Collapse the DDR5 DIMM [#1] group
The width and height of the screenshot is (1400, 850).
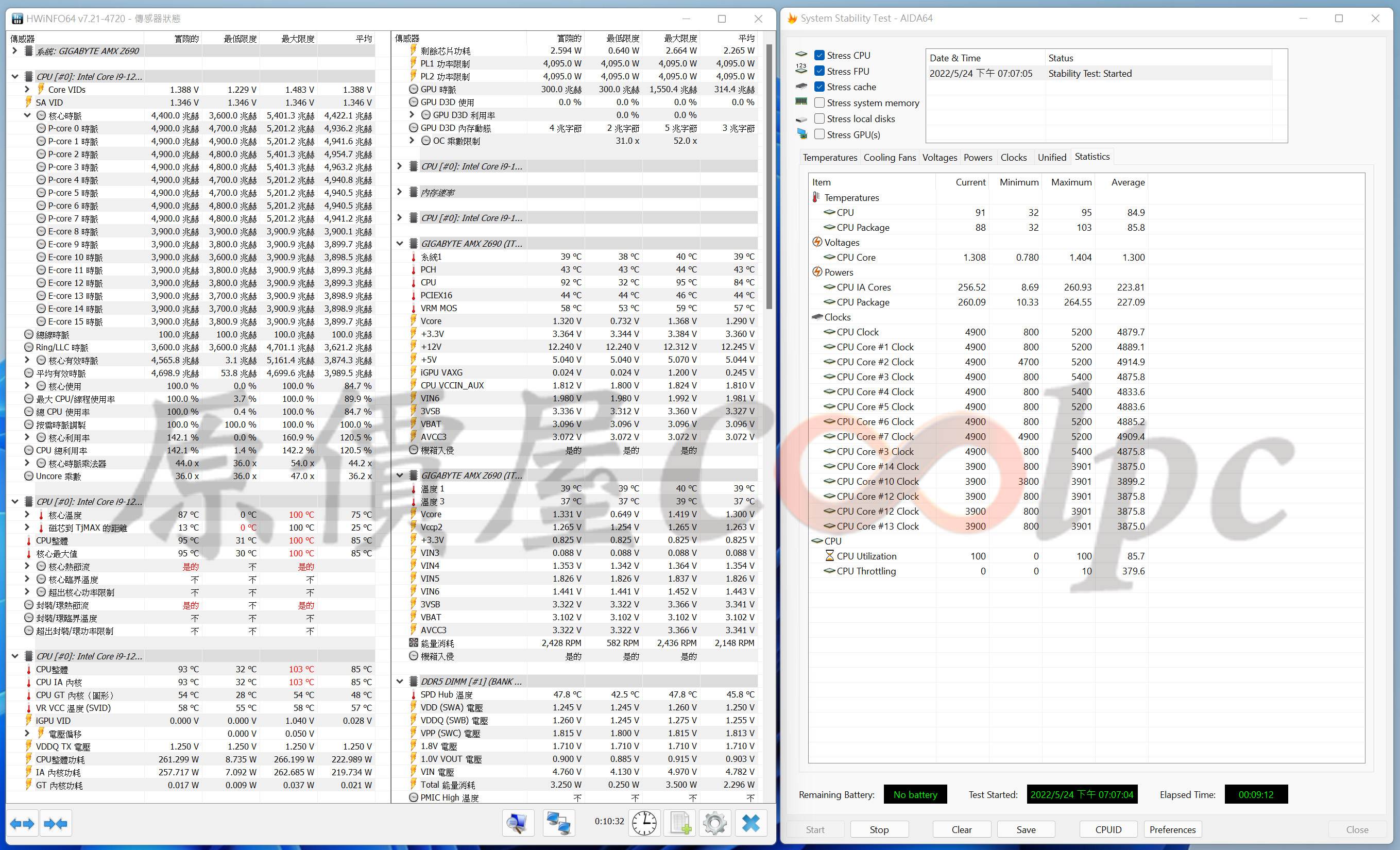pos(399,681)
